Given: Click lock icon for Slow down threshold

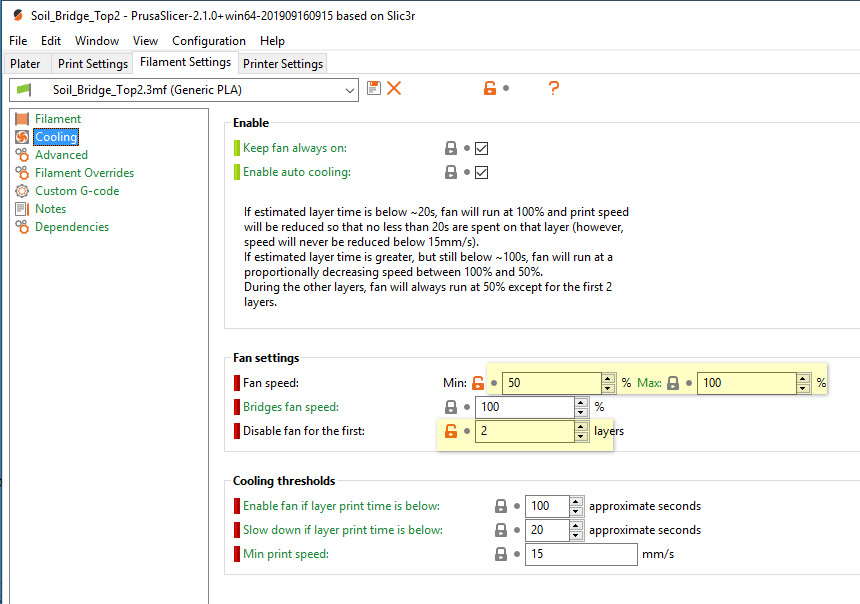Looking at the screenshot, I should (x=501, y=530).
